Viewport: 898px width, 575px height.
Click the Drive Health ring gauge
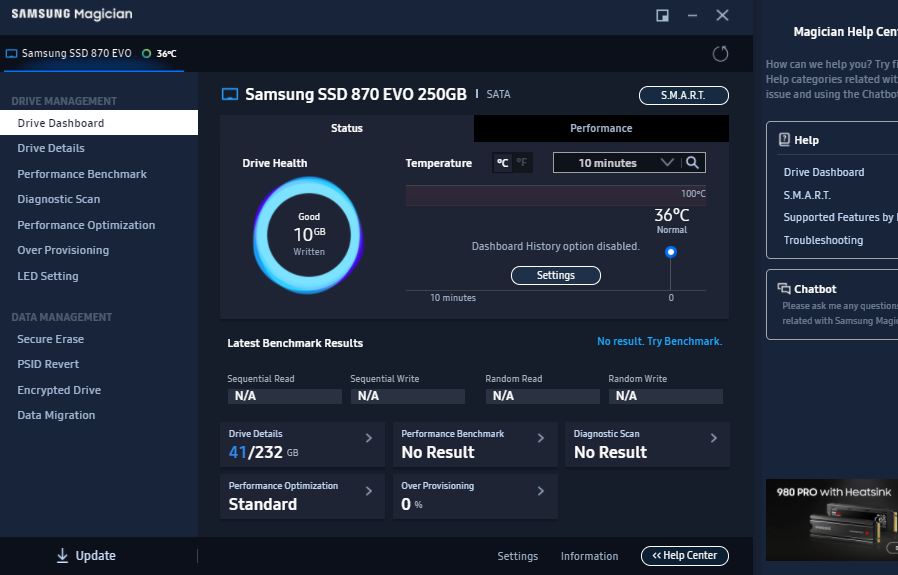point(308,235)
